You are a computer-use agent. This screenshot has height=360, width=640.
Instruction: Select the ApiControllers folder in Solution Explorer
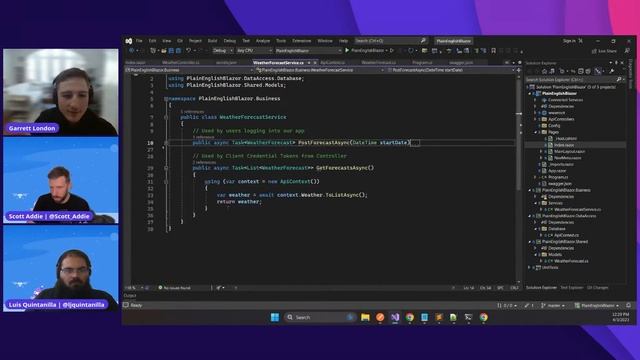click(561, 119)
